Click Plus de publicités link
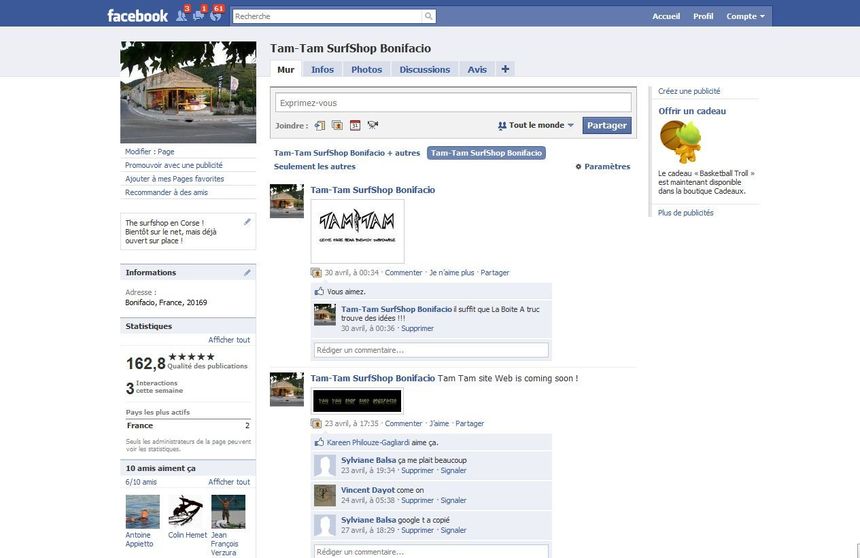860x558 pixels. [x=686, y=213]
